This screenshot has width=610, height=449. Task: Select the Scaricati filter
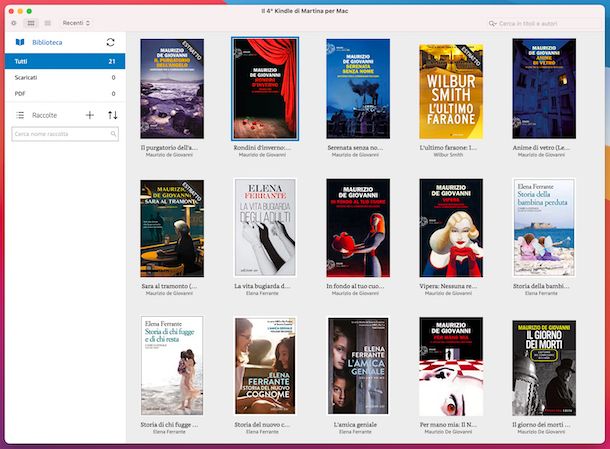[x=65, y=77]
